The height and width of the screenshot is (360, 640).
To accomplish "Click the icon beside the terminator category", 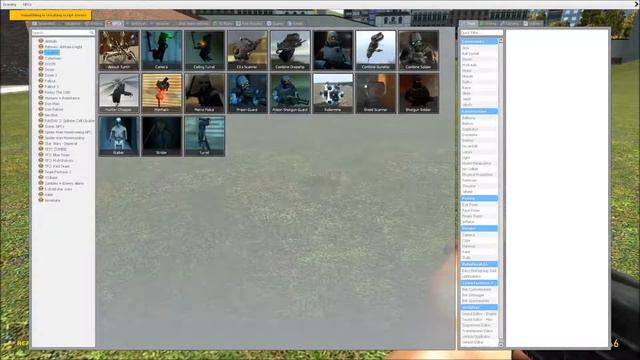I will click(41, 200).
